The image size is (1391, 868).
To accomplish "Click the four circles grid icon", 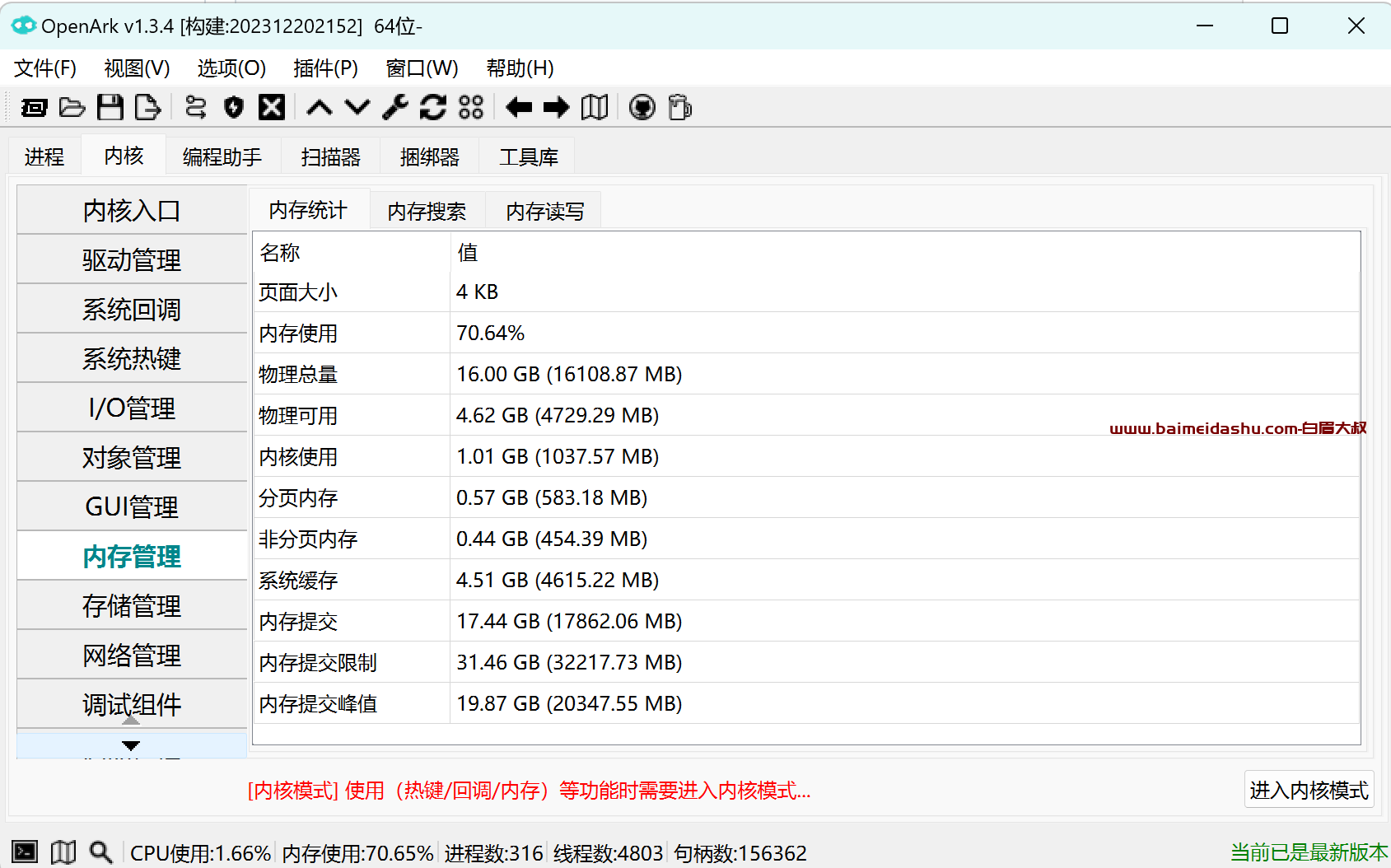I will (471, 107).
